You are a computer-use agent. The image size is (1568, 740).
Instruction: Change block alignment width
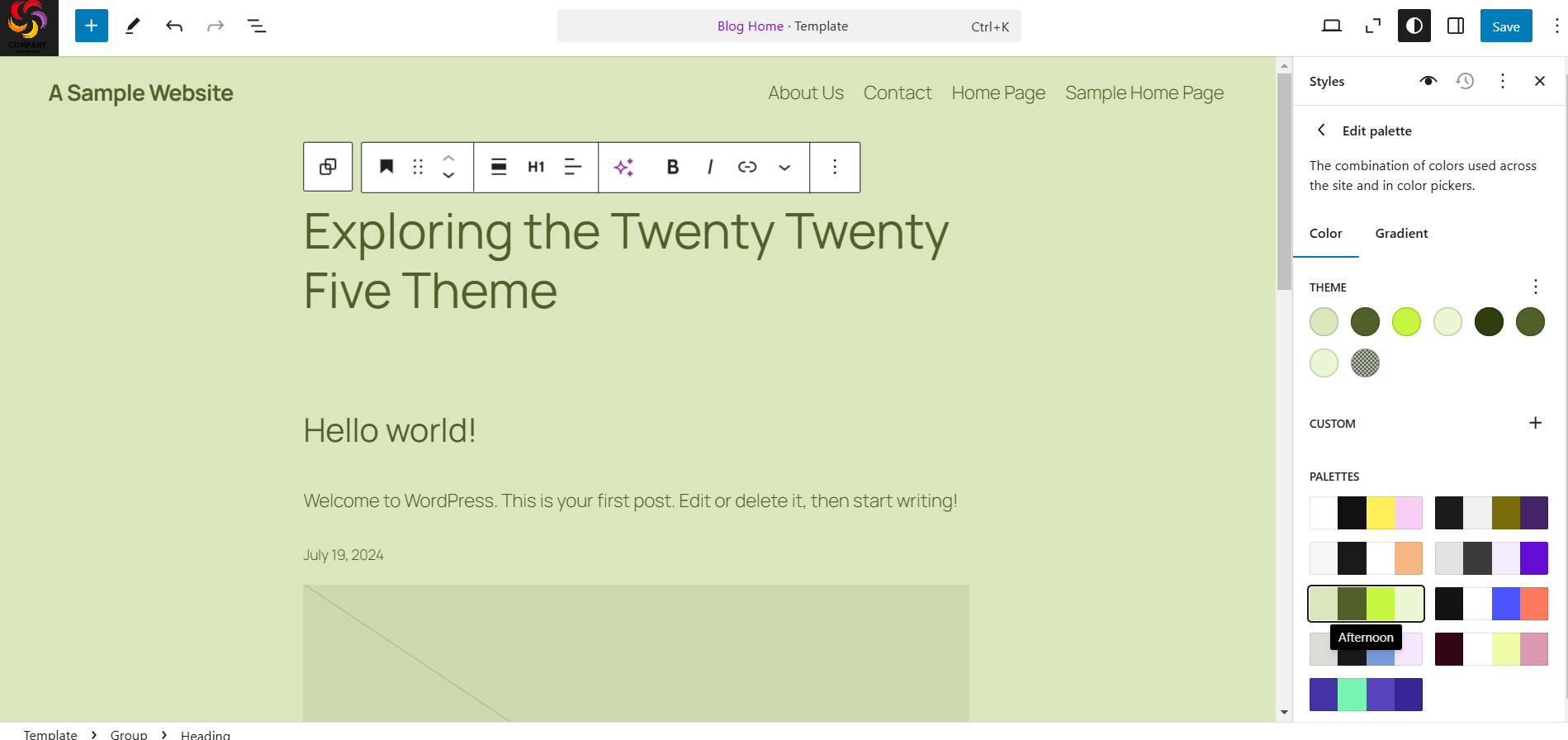point(499,167)
